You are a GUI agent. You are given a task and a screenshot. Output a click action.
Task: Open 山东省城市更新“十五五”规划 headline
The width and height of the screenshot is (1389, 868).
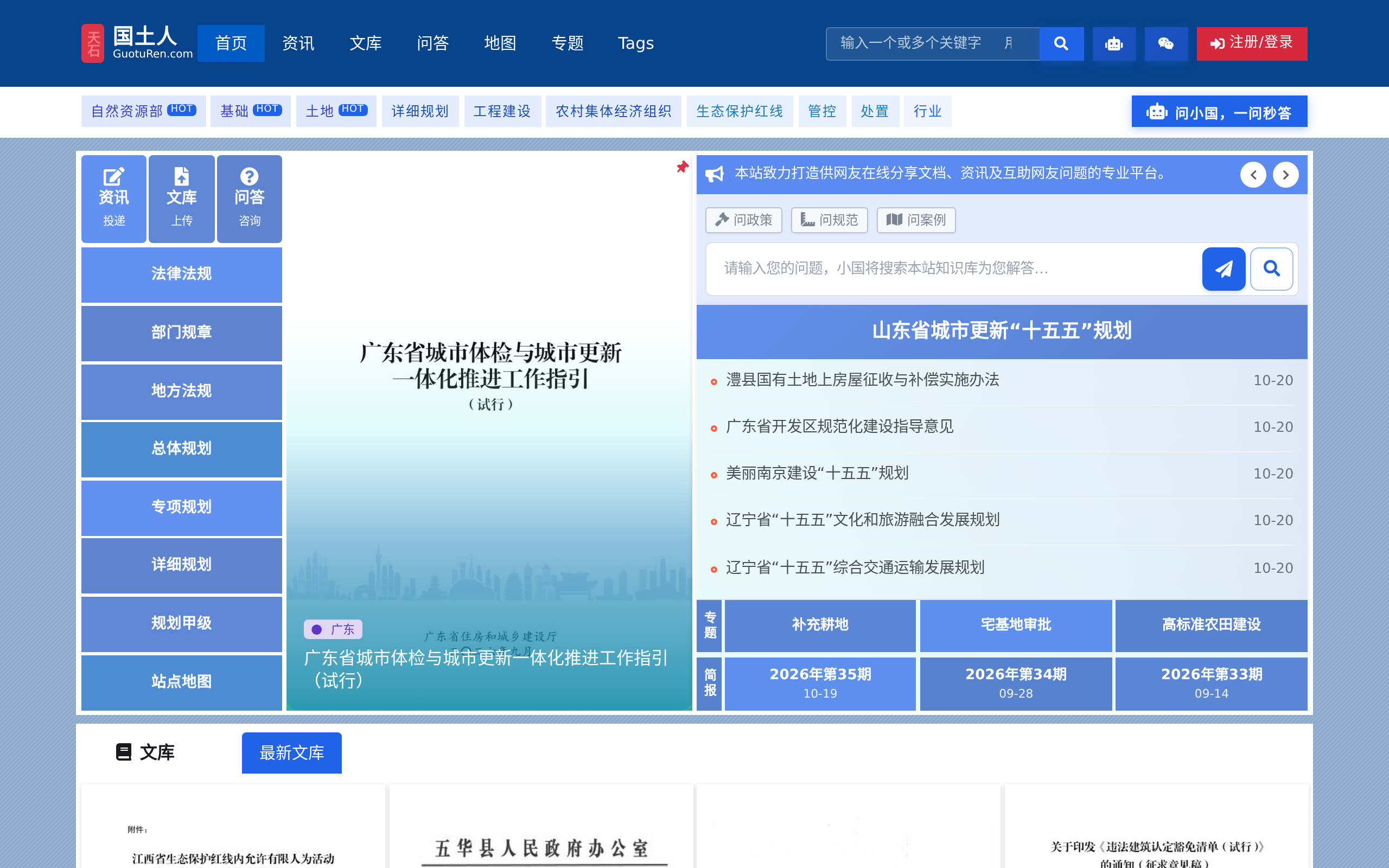pyautogui.click(x=1002, y=331)
